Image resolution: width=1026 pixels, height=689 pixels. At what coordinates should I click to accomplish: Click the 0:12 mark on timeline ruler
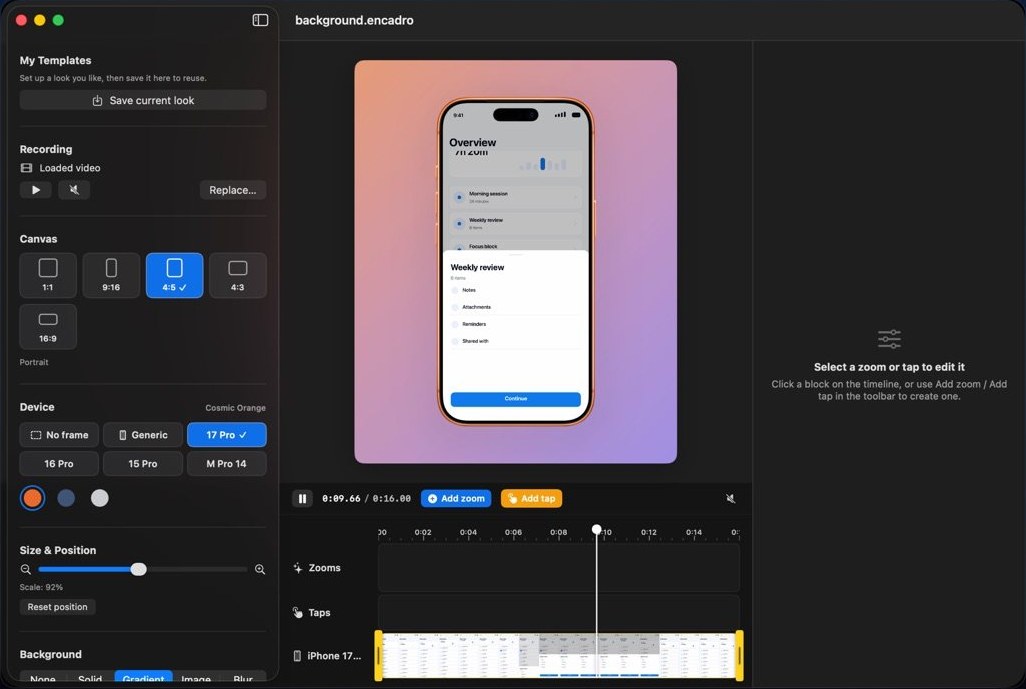[648, 533]
